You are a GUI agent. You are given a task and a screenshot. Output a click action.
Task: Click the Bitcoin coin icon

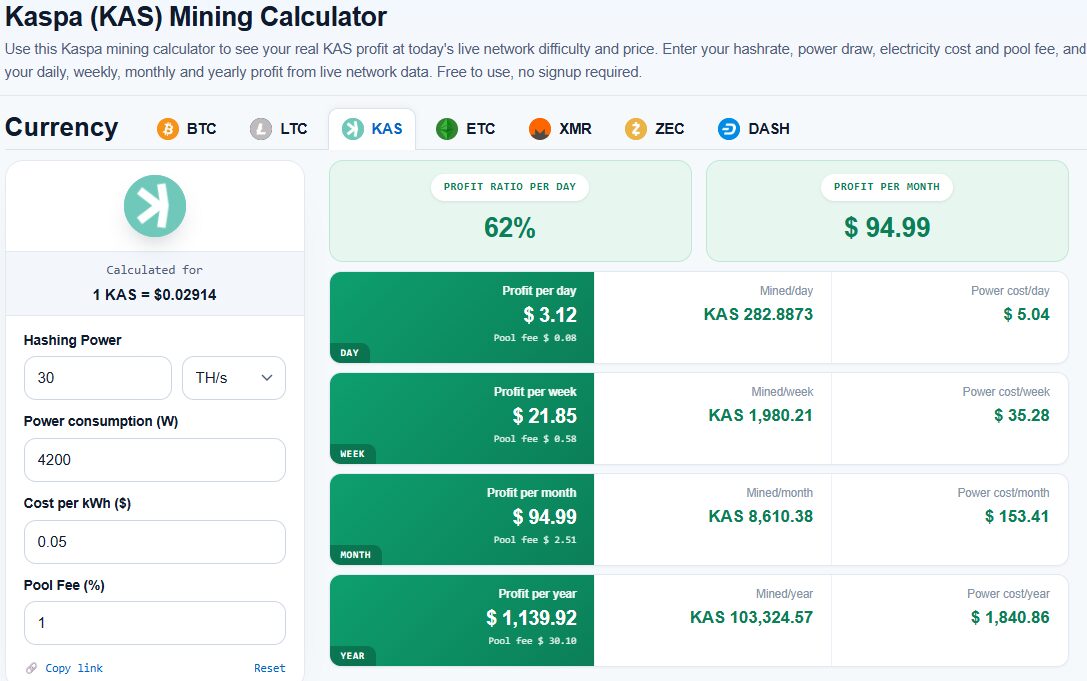168,129
